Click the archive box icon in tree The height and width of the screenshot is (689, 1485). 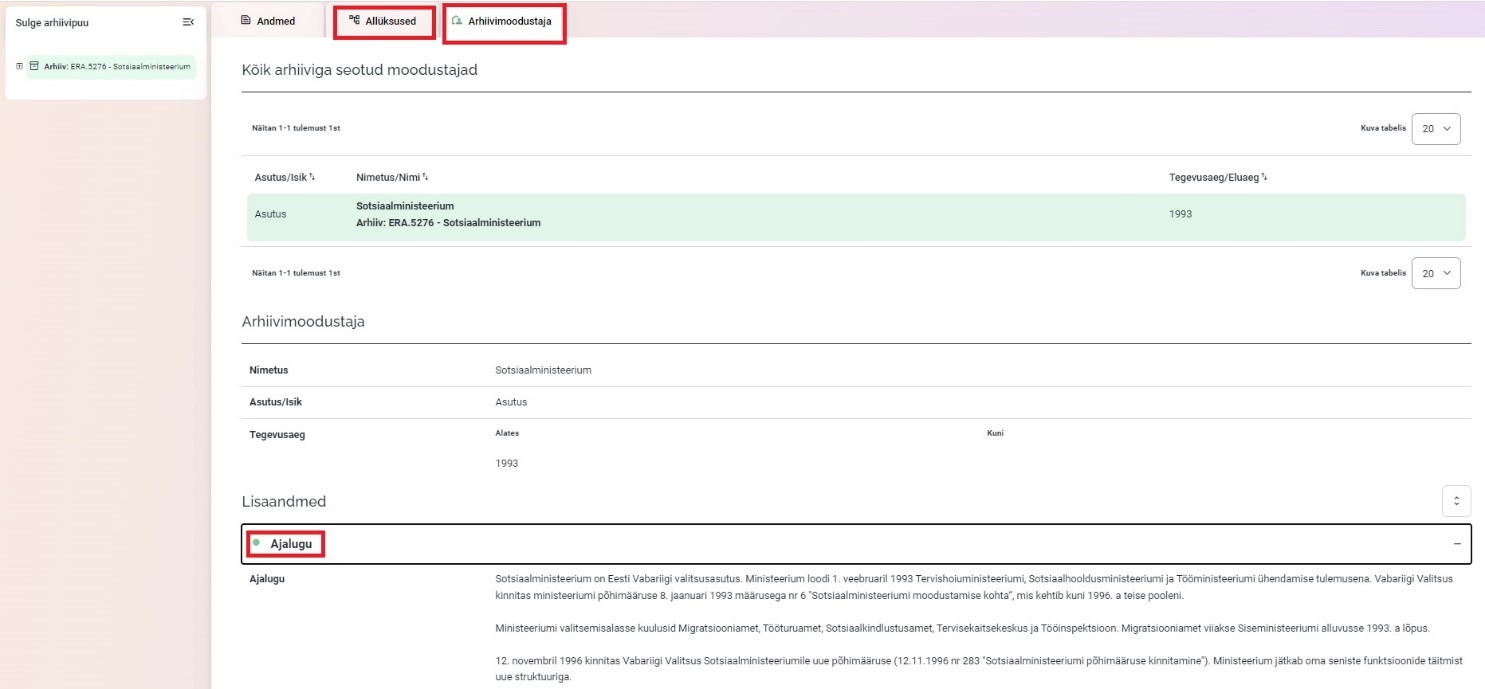pos(34,66)
